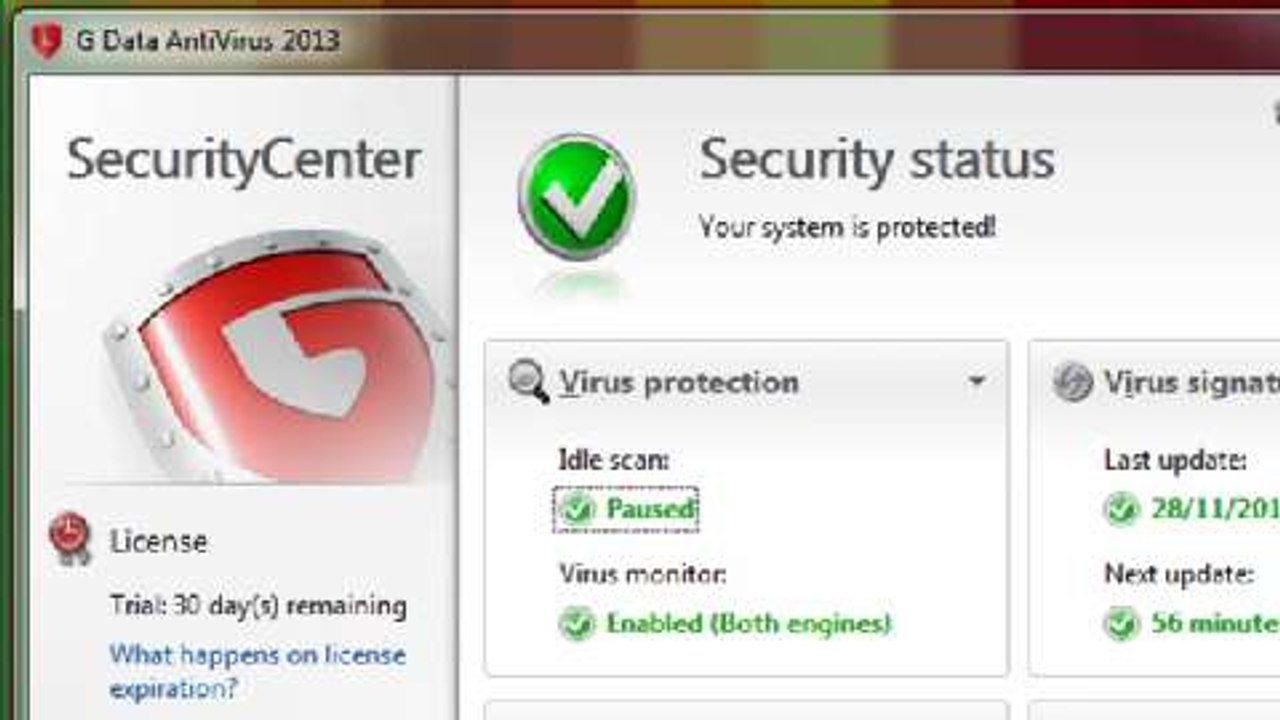Screen dimensions: 1280x720
Task: Click the green check beside Last update date
Action: 1121,509
